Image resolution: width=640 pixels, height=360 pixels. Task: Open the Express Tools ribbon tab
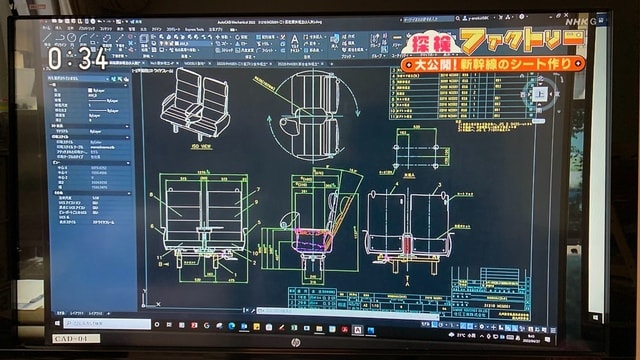pyautogui.click(x=194, y=29)
